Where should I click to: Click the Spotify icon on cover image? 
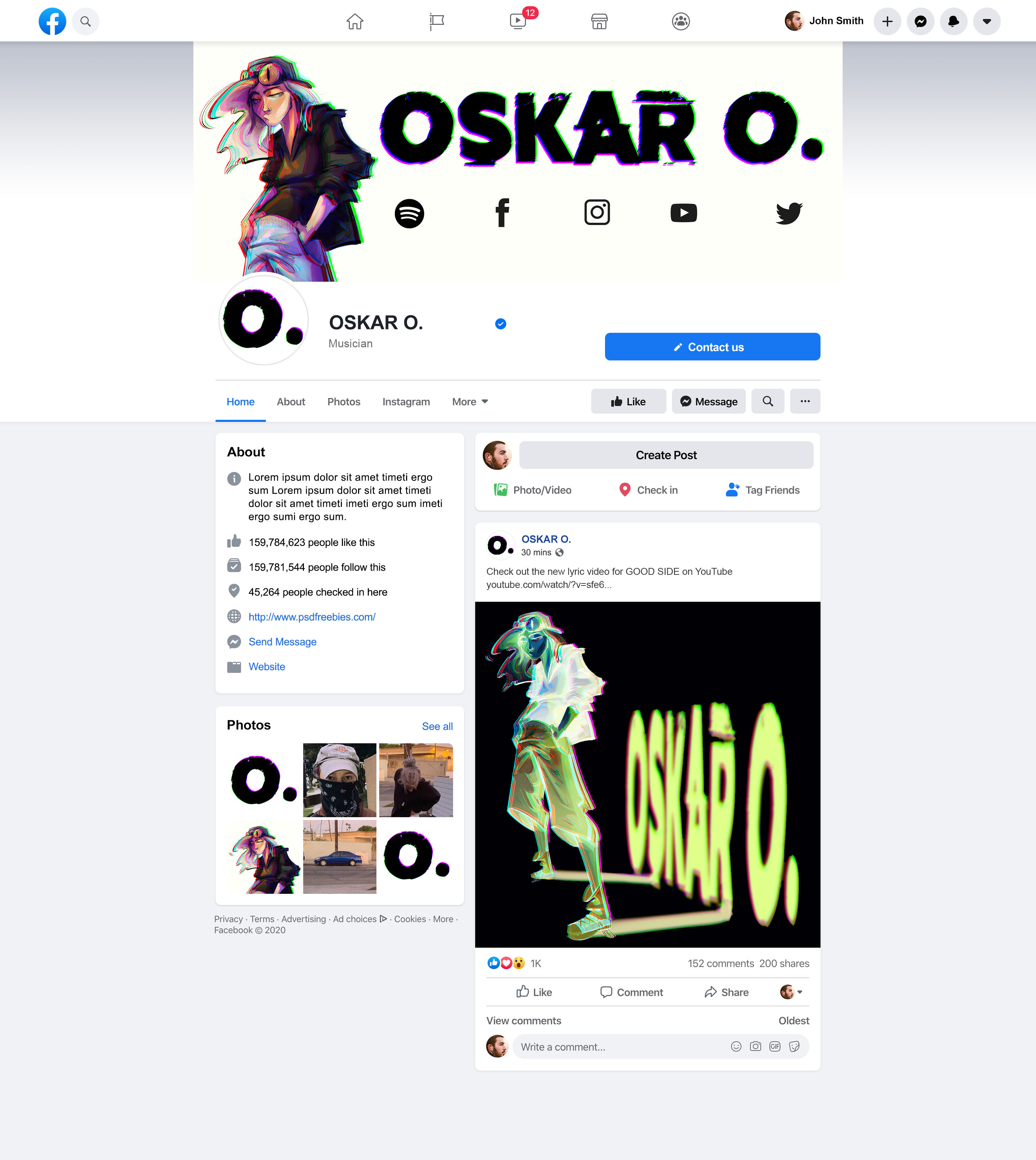pyautogui.click(x=409, y=213)
